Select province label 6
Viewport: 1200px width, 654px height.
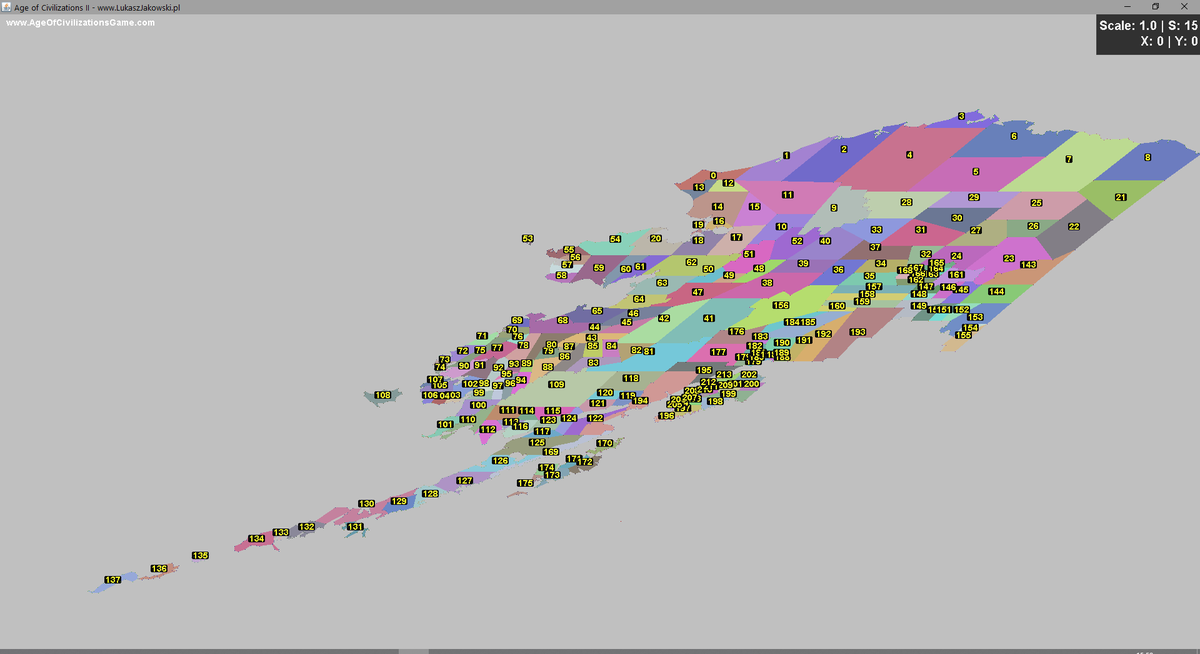click(x=1014, y=136)
